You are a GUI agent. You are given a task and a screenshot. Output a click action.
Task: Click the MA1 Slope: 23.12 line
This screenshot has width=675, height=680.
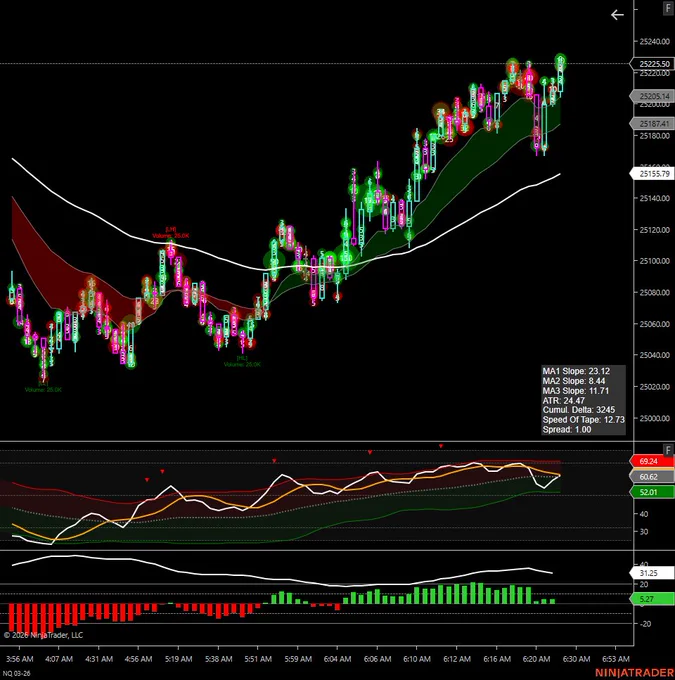click(x=576, y=371)
